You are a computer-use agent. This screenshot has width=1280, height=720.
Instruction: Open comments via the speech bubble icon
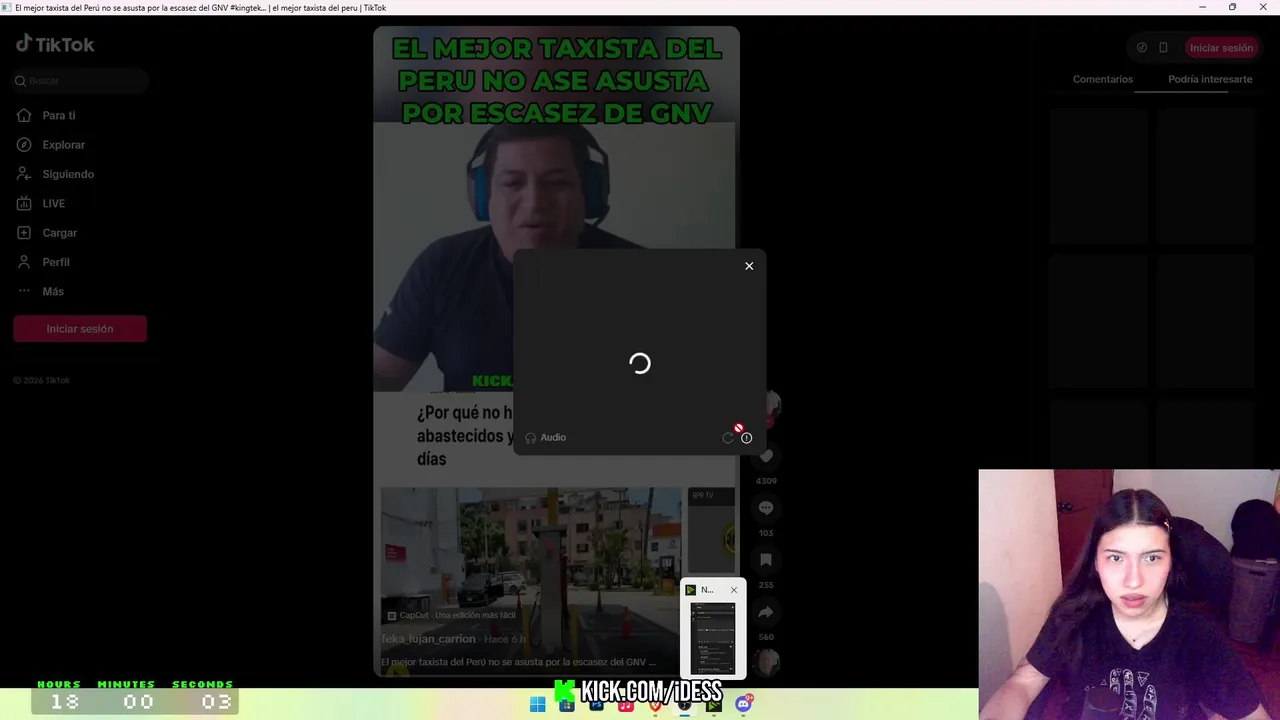click(x=766, y=508)
